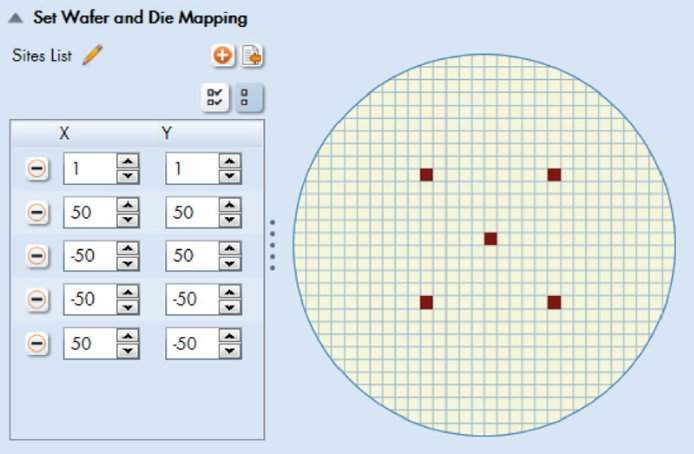Increase Y value in row -50, -50
The height and width of the screenshot is (454, 694).
(x=230, y=292)
